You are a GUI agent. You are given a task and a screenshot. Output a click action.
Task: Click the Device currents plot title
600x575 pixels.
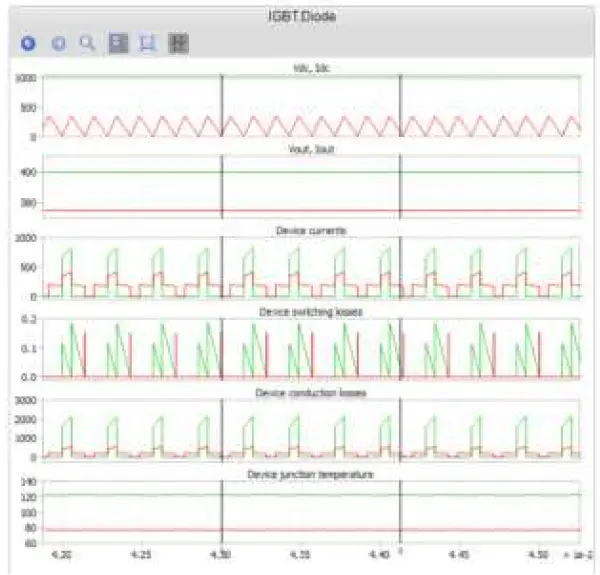311,231
